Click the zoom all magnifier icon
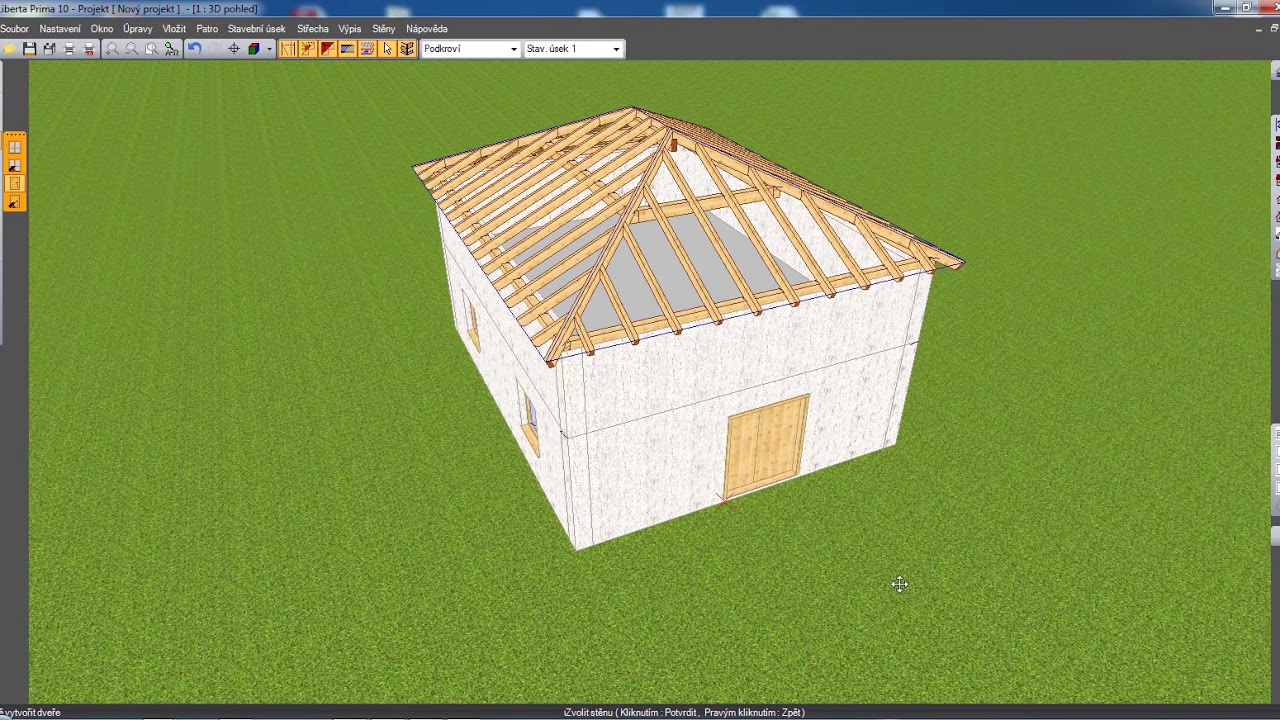 (x=172, y=49)
